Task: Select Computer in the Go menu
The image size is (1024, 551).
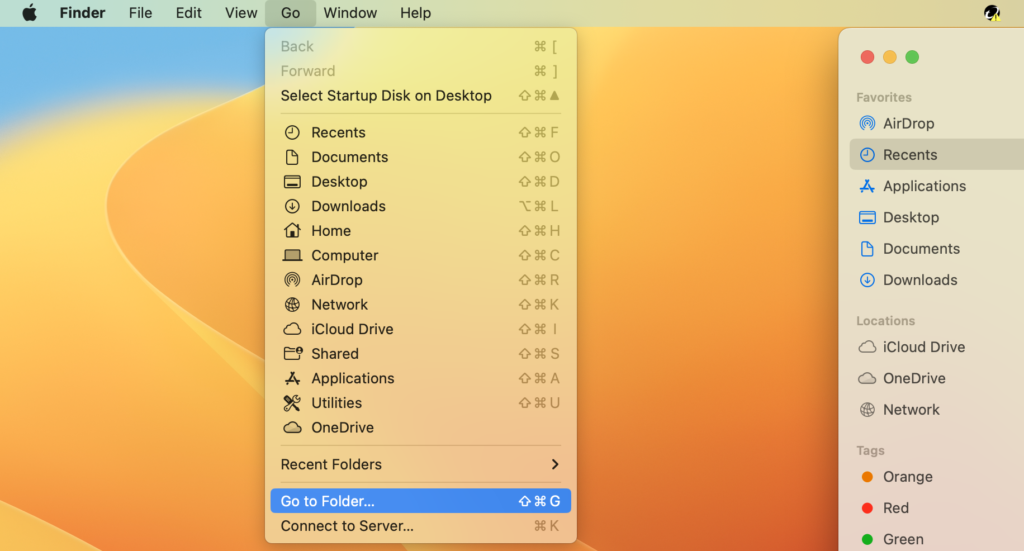Action: (344, 256)
